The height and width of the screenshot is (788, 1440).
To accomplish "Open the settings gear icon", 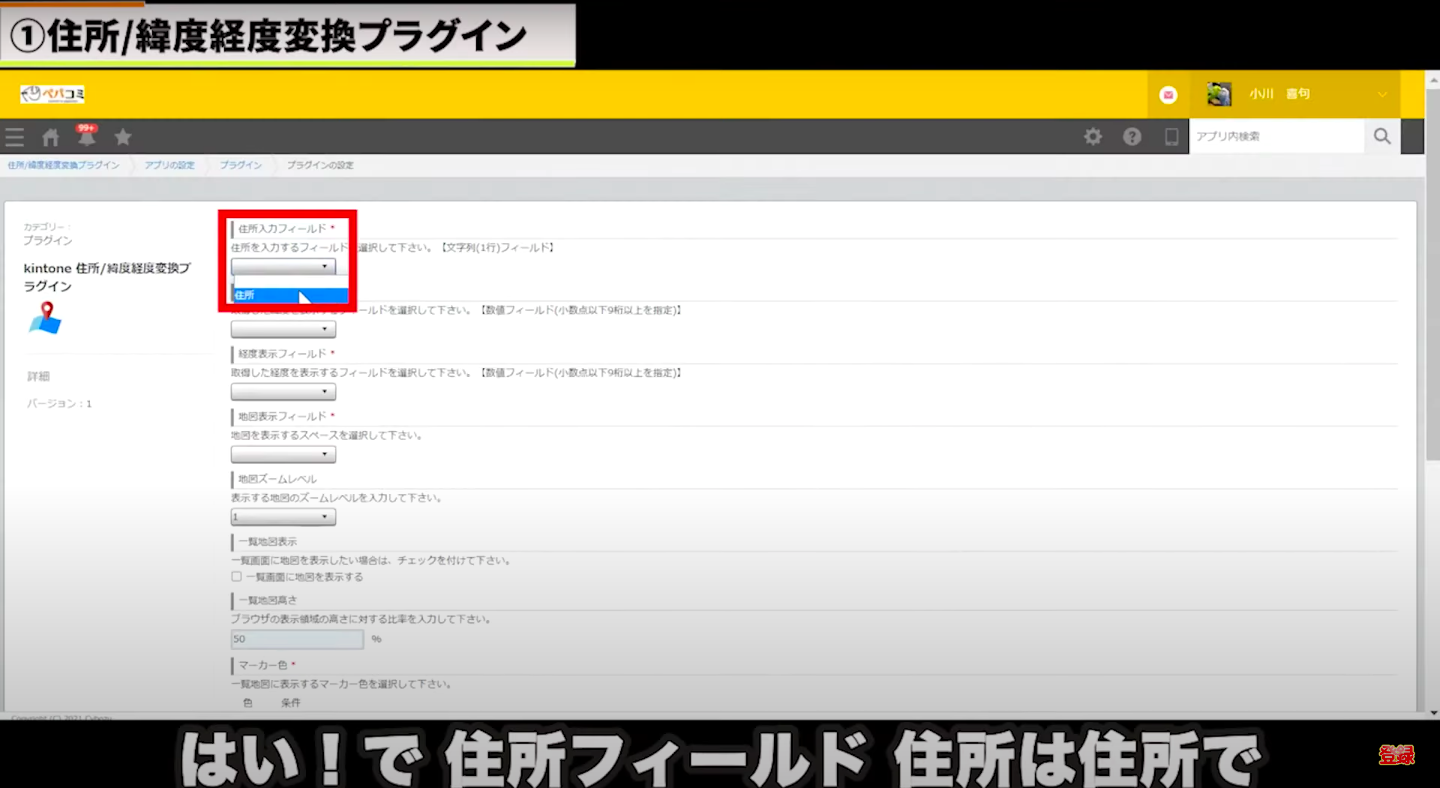I will coord(1093,137).
